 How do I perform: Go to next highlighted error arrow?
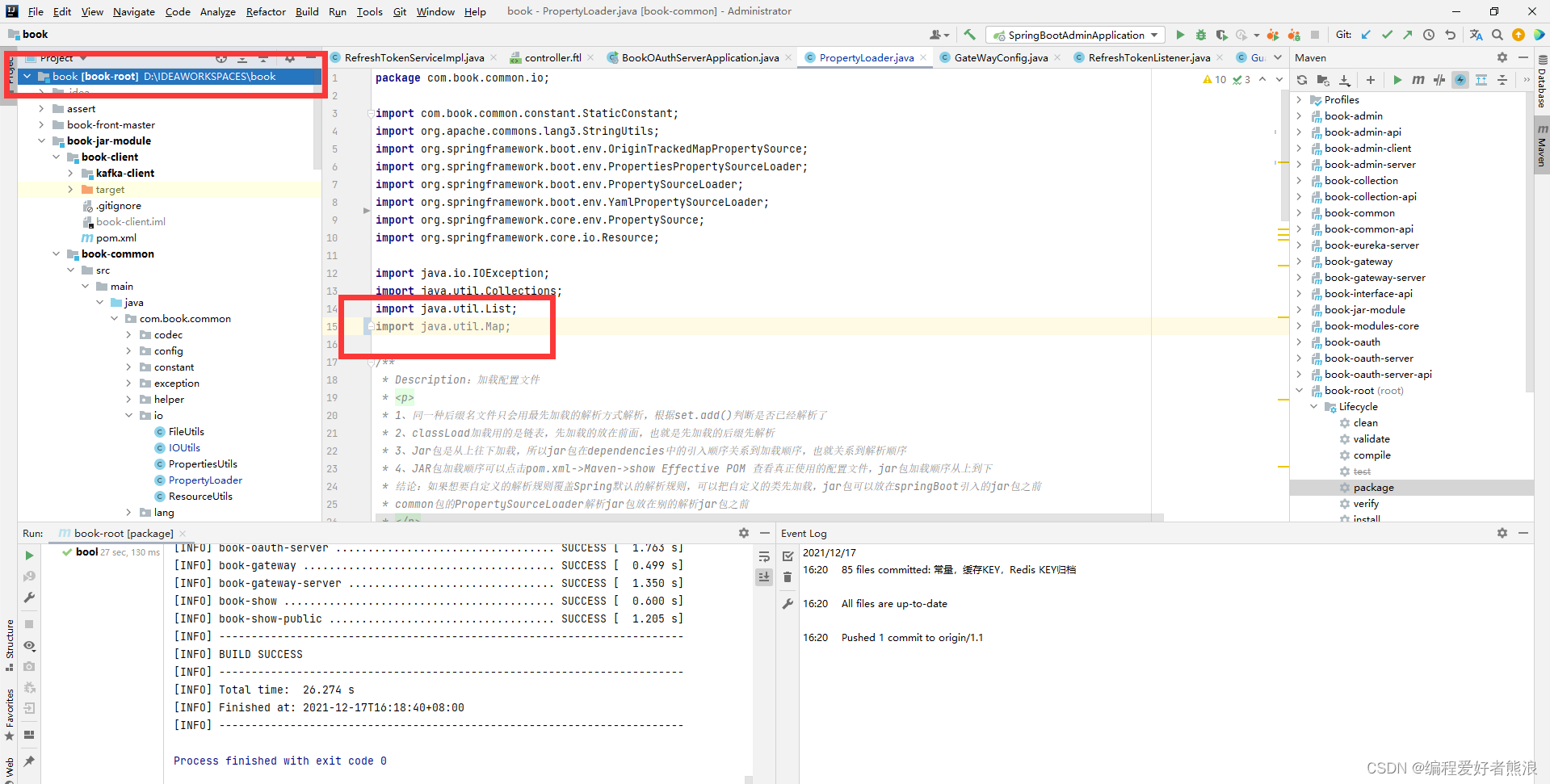pyautogui.click(x=1278, y=79)
